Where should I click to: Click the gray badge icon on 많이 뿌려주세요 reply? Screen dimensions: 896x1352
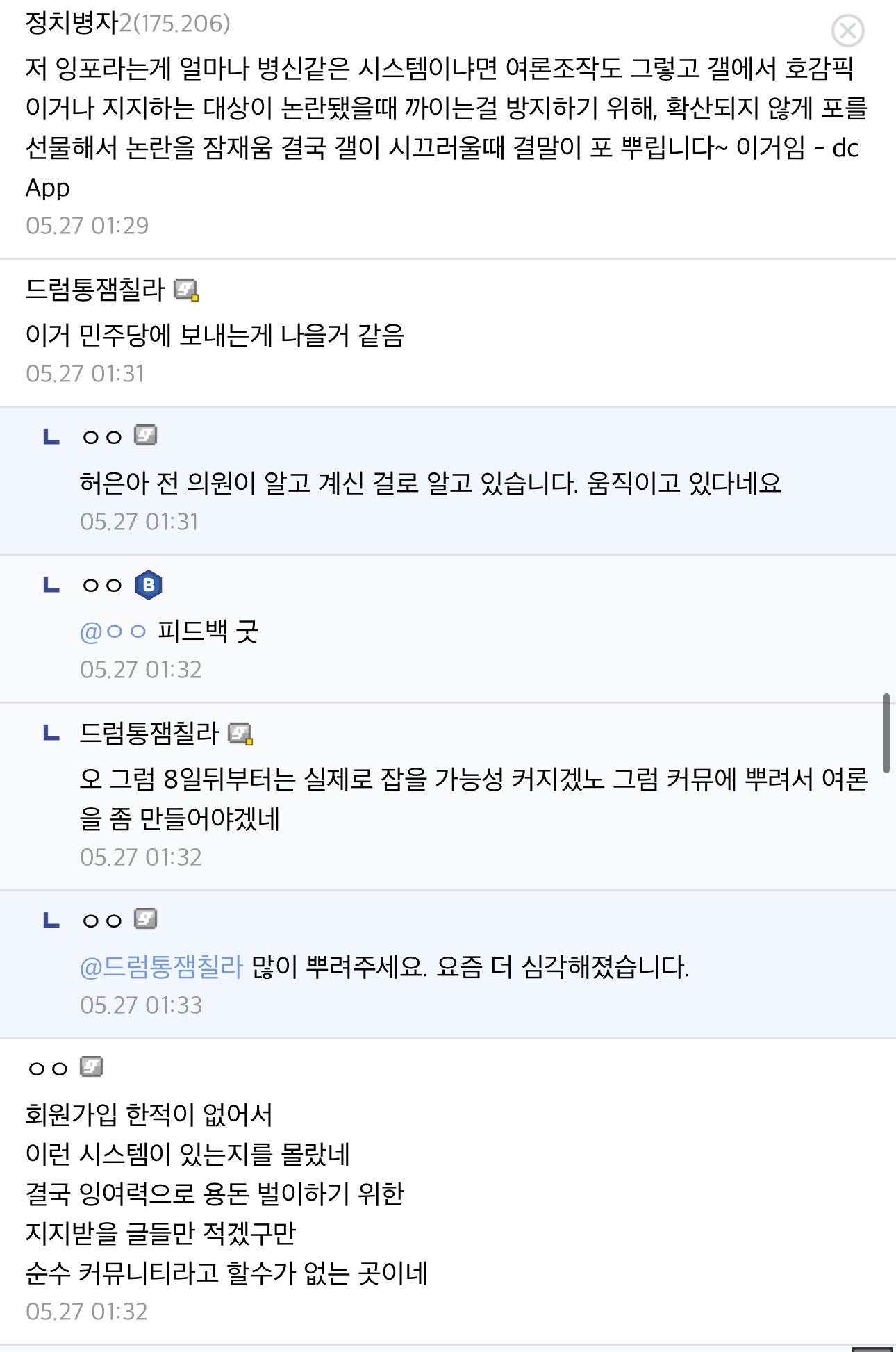(145, 919)
